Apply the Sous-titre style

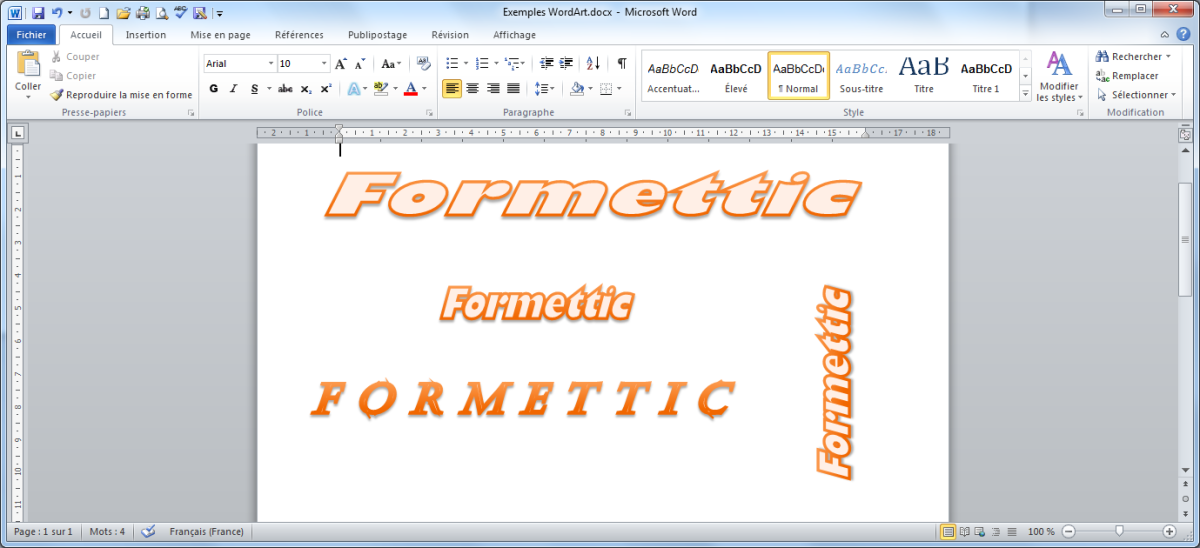click(x=861, y=76)
